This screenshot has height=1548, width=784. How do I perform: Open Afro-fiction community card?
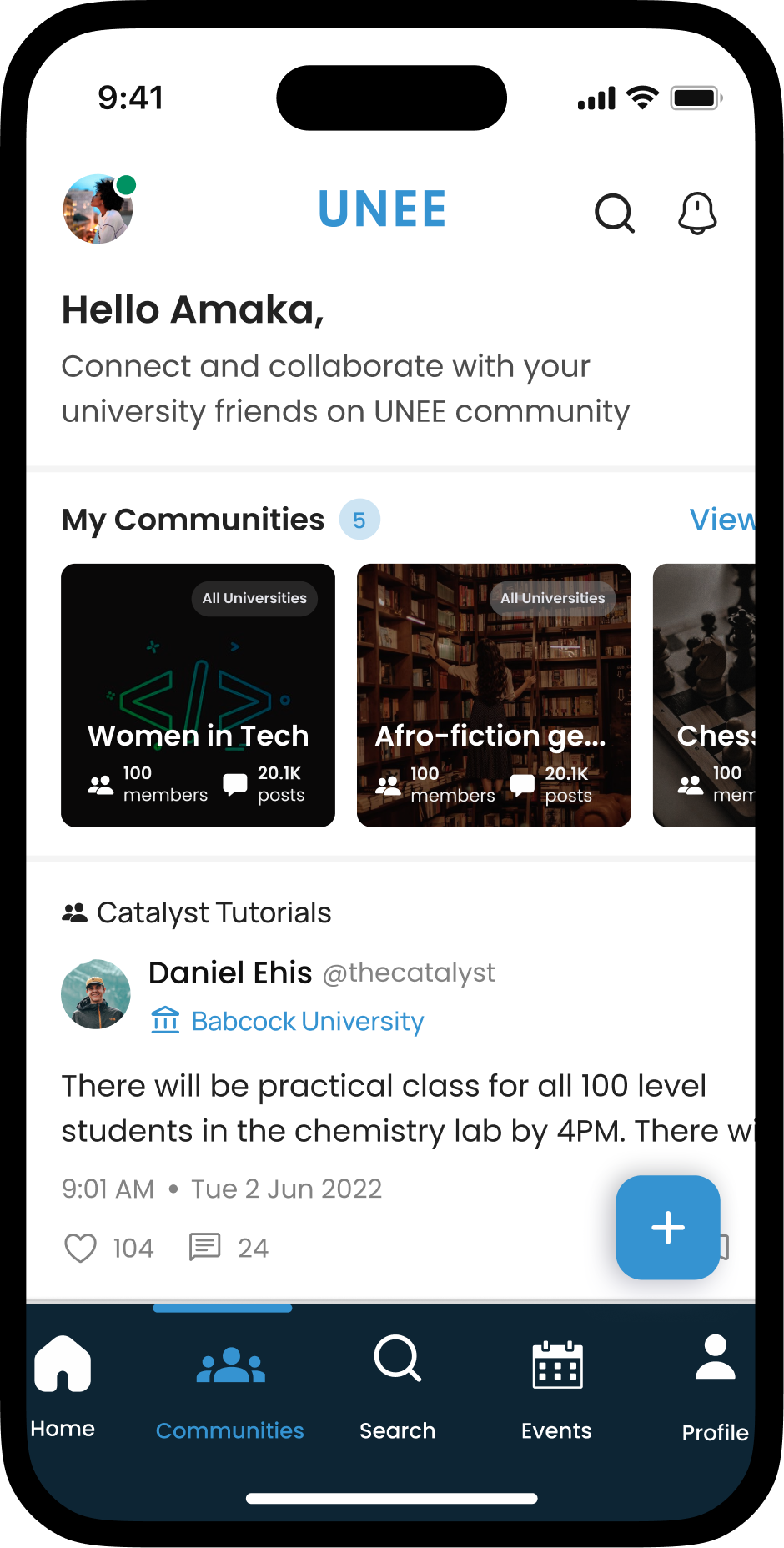click(494, 695)
